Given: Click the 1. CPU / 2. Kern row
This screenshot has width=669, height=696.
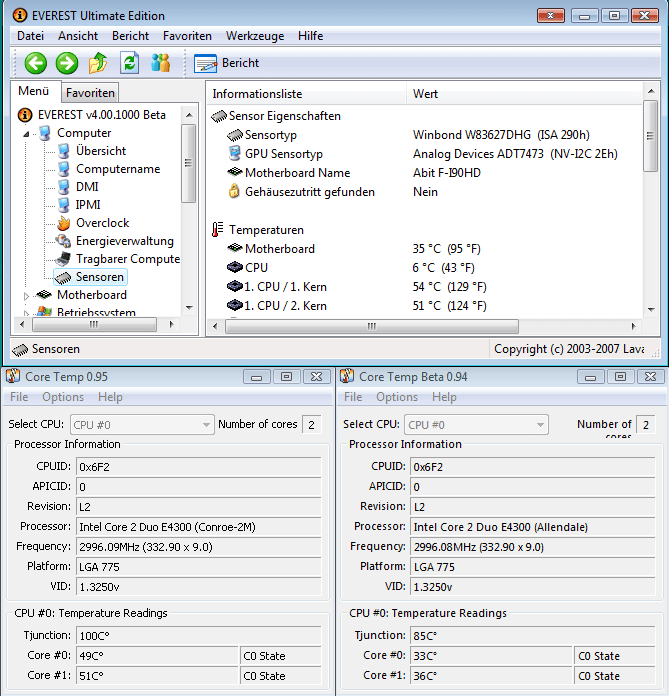Looking at the screenshot, I should pos(425,306).
